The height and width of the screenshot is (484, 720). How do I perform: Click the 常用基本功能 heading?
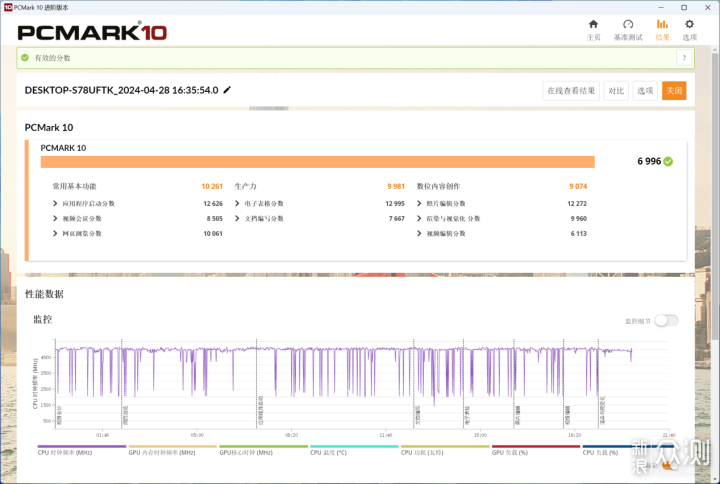[x=74, y=186]
